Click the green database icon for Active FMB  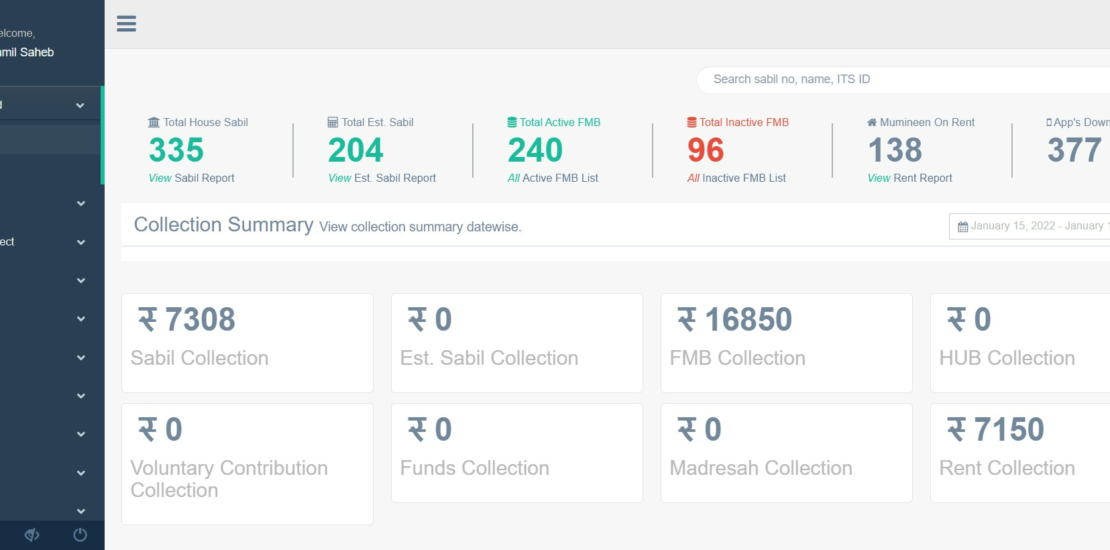pos(512,123)
